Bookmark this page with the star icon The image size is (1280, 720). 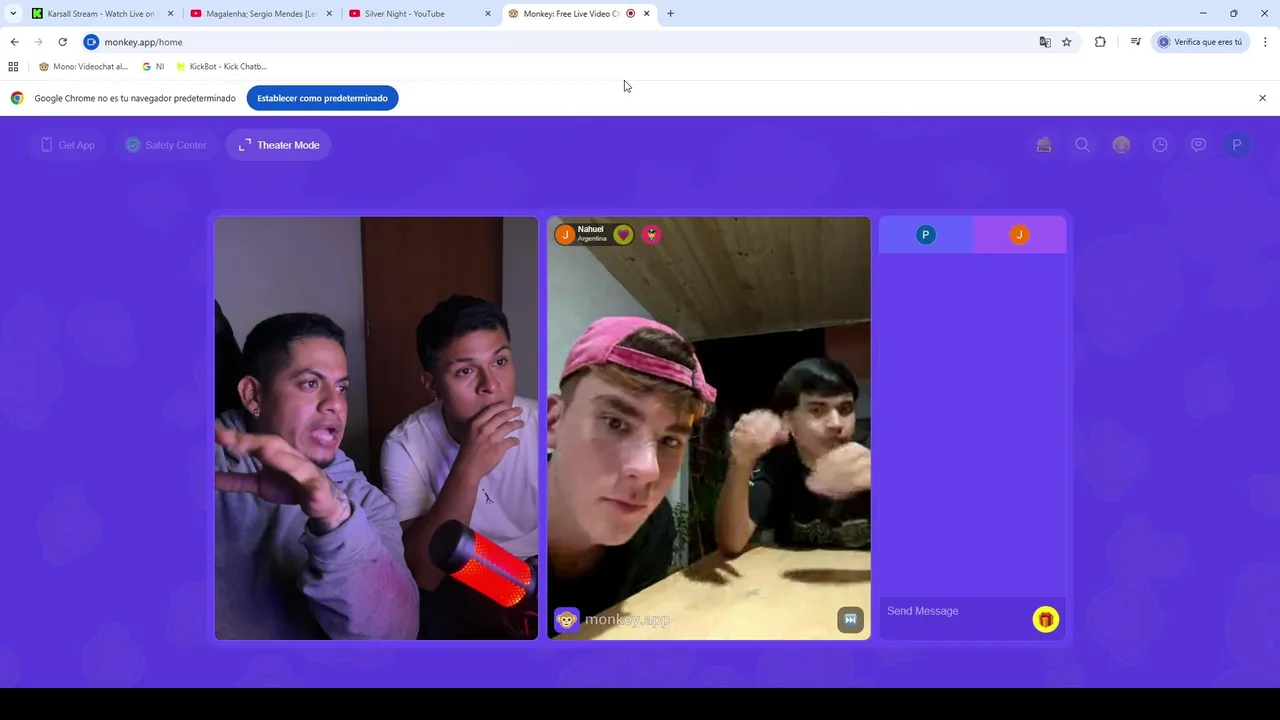point(1067,42)
